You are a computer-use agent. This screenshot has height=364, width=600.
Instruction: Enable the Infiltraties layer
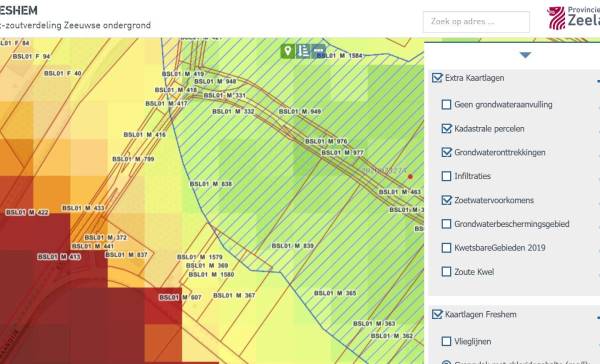point(446,176)
